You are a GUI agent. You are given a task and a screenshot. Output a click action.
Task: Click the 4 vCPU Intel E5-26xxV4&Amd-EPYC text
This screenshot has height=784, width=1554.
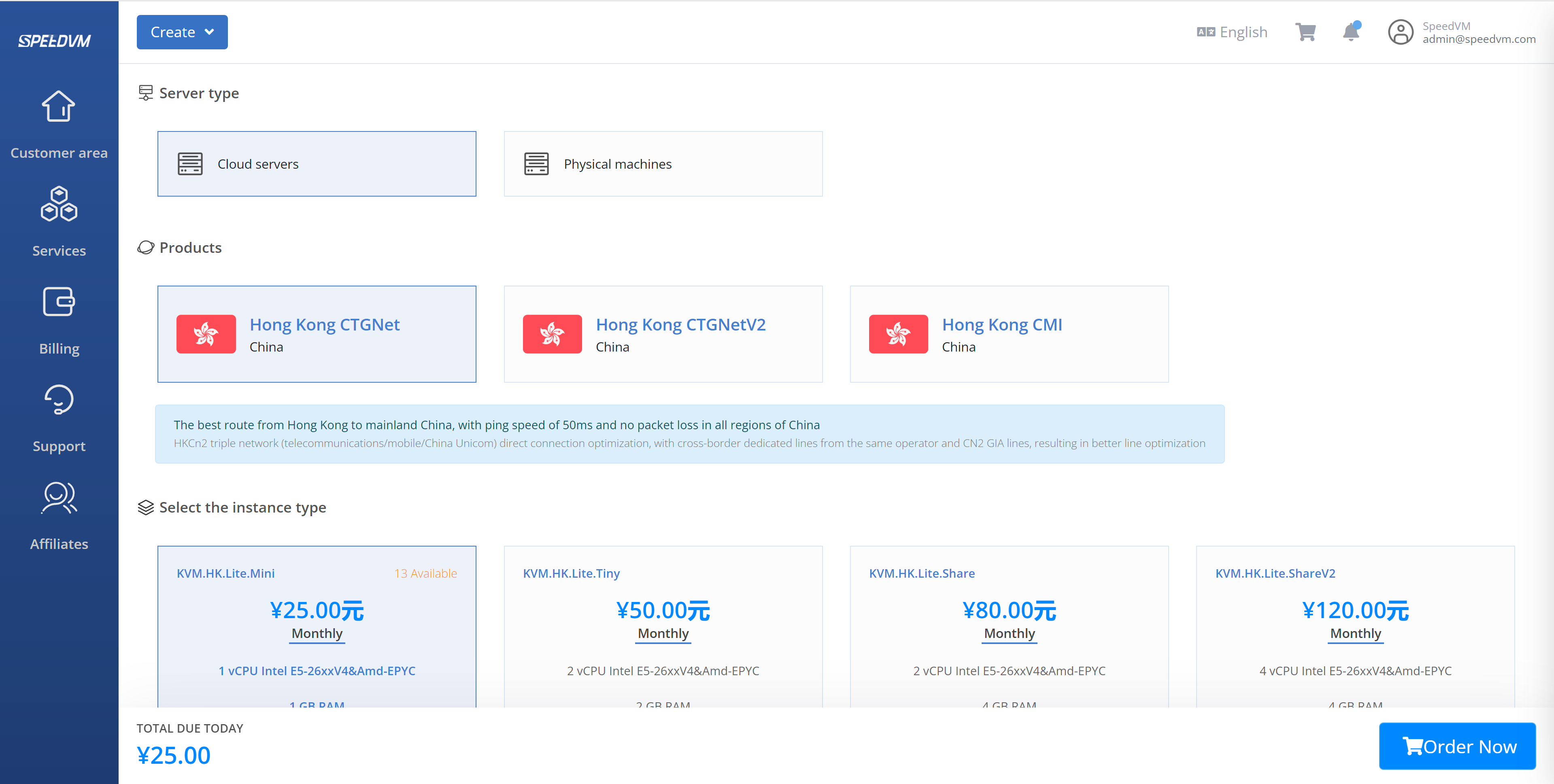click(1356, 671)
